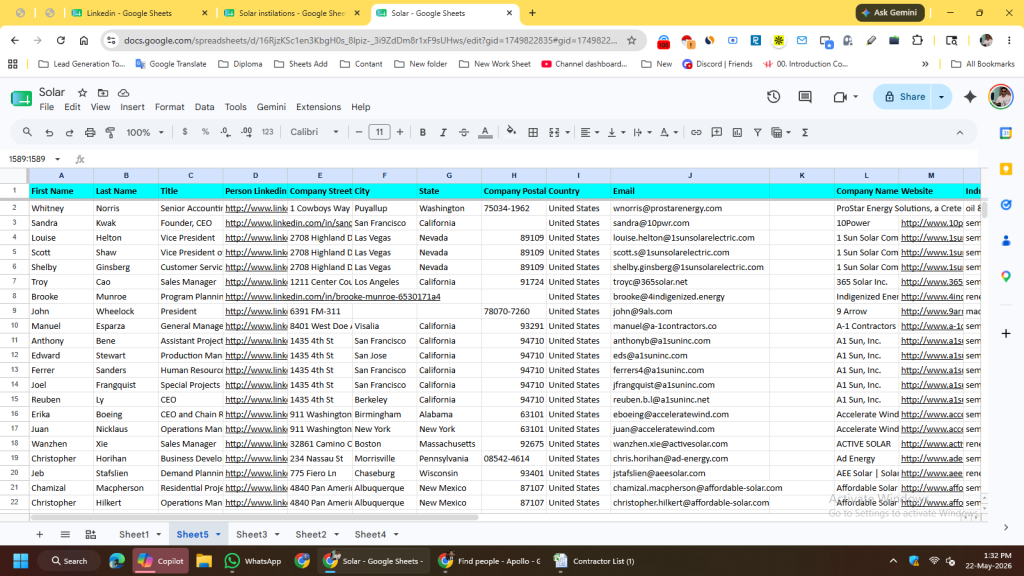
Task: Open the functions sigma menu
Action: point(805,133)
